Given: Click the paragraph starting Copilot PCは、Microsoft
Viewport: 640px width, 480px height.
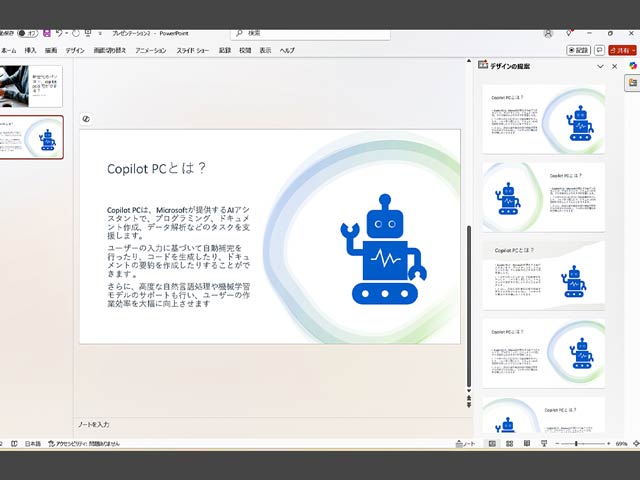Looking at the screenshot, I should [x=178, y=223].
